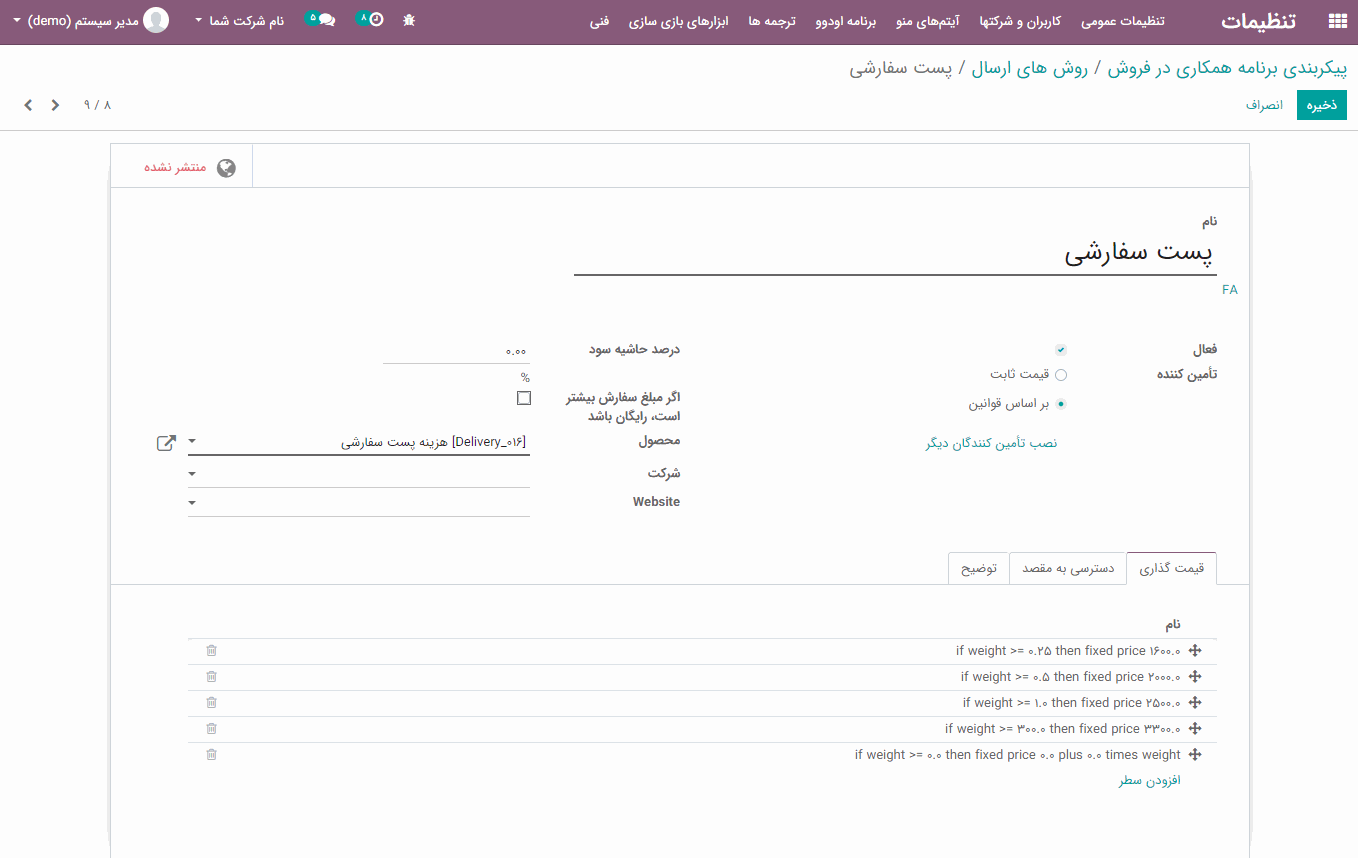
Task: Click the ذخیره save button
Action: coord(1321,105)
